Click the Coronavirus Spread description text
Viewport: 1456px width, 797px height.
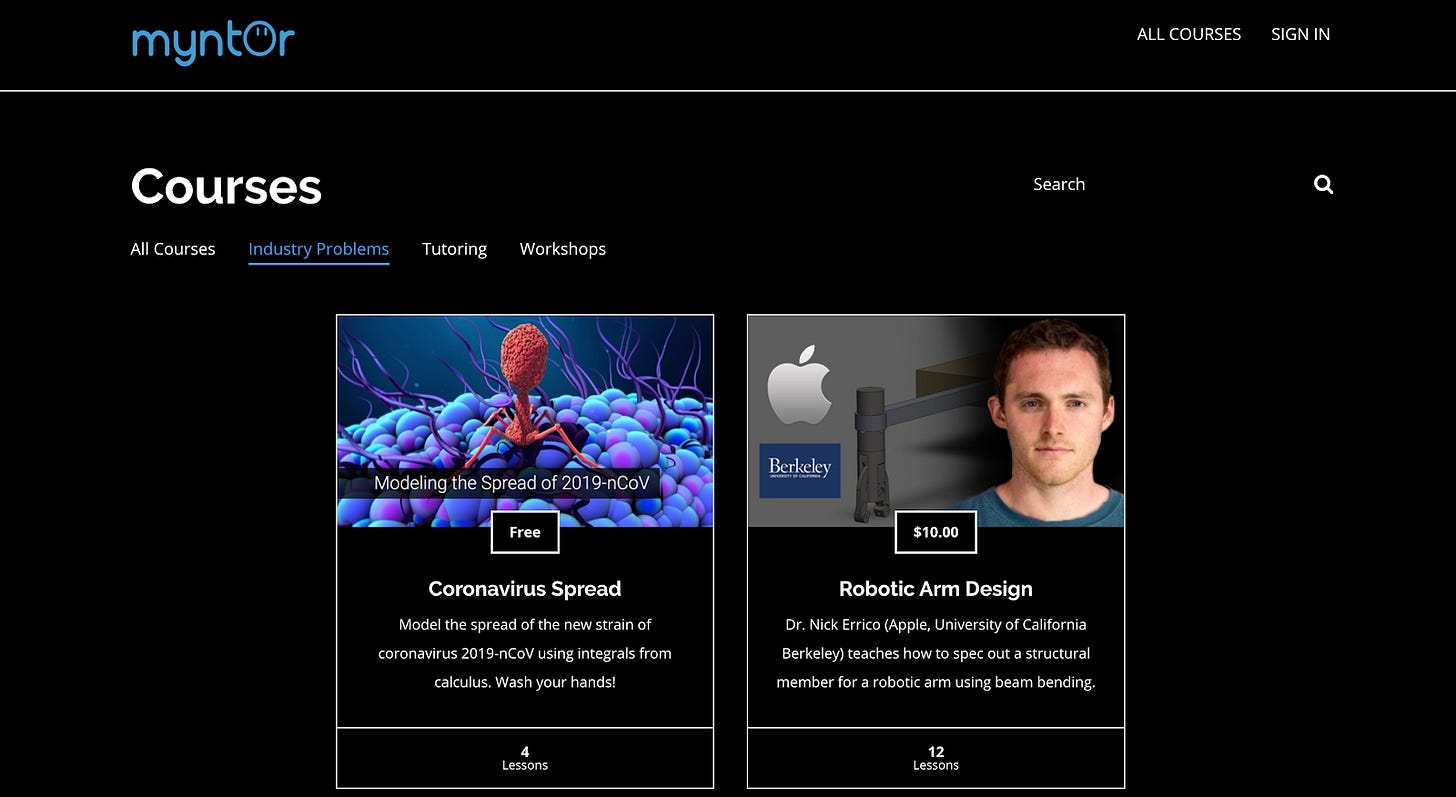click(525, 653)
